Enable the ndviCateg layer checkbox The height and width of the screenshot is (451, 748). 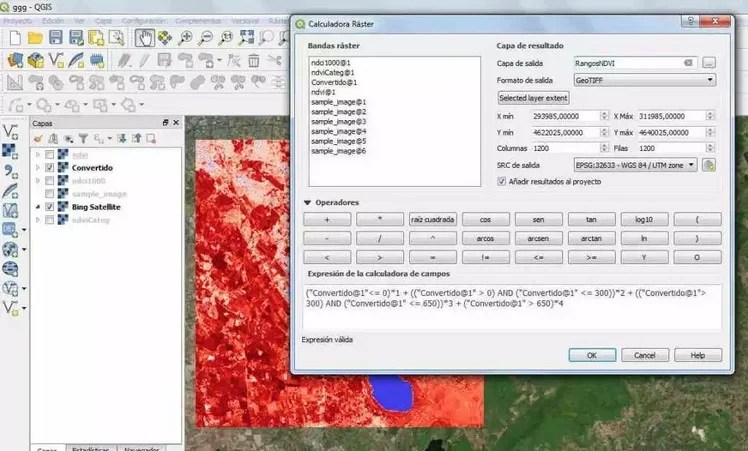point(49,220)
